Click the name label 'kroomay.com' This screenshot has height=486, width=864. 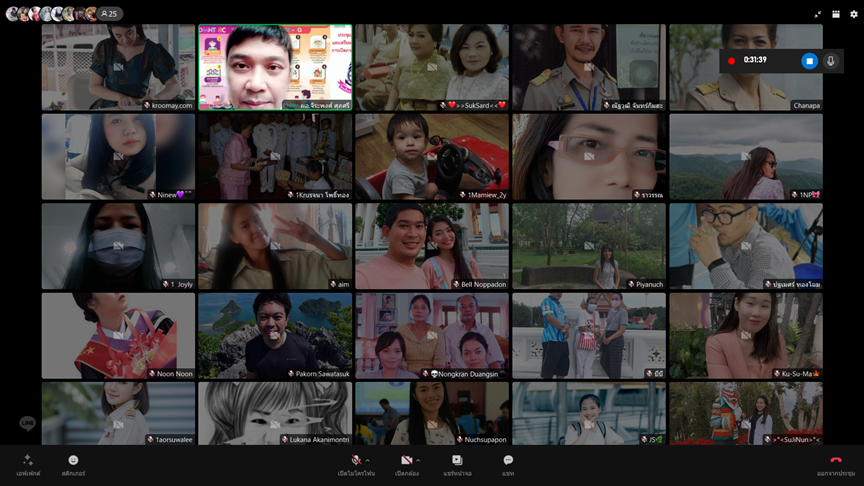pos(172,105)
